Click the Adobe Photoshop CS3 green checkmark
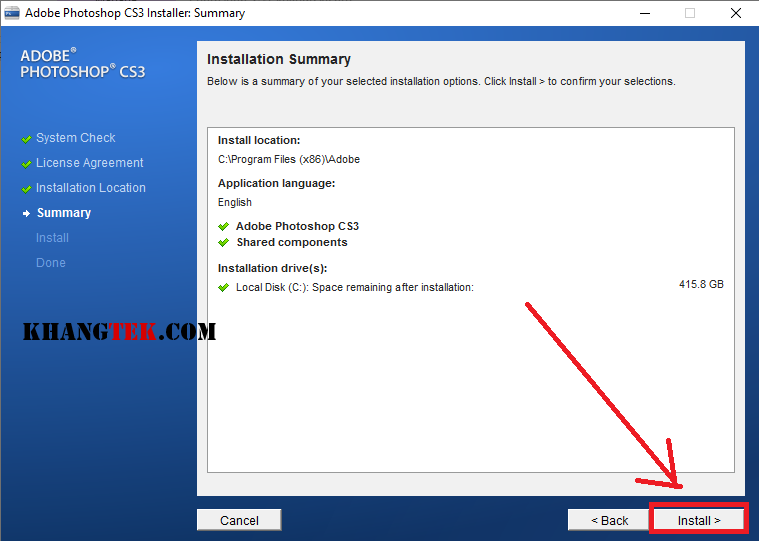The width and height of the screenshot is (759, 541). click(224, 227)
